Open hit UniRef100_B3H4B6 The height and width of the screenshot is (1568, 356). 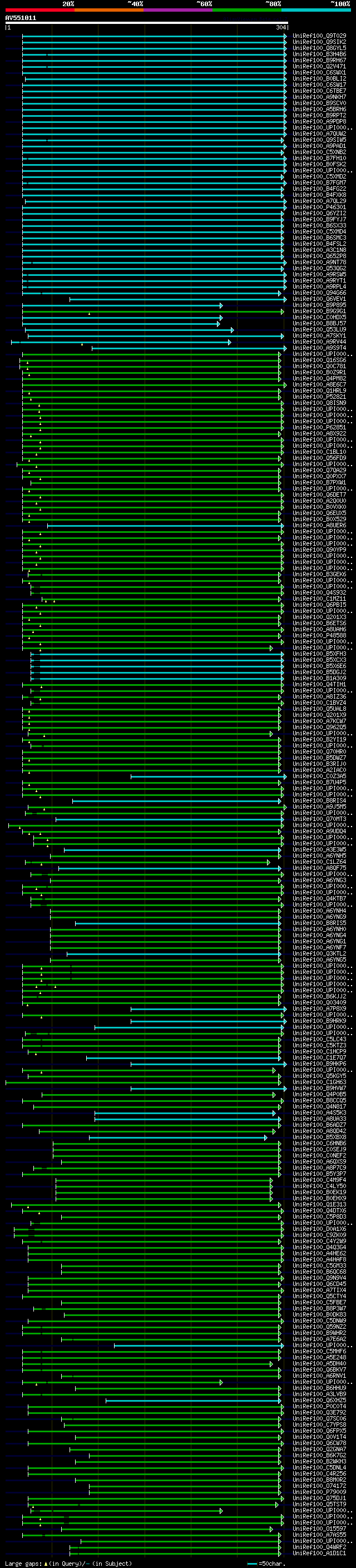[x=319, y=55]
